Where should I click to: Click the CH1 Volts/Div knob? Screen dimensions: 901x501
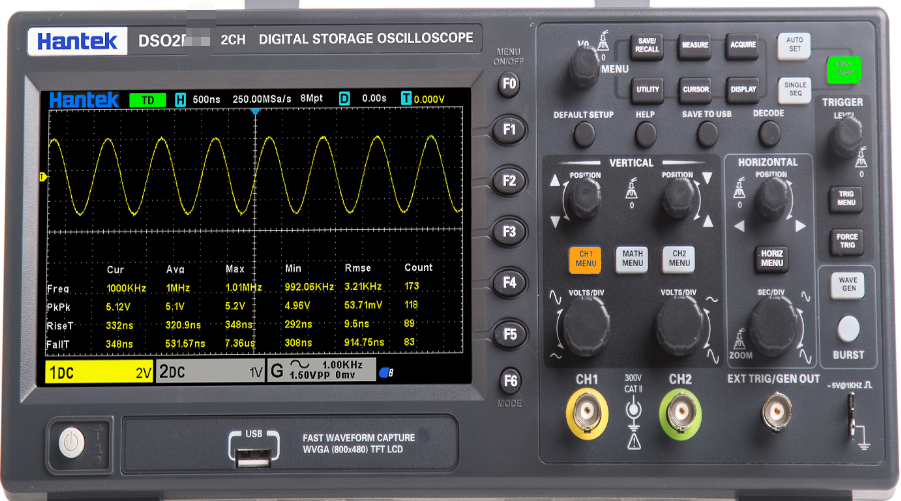pos(586,327)
